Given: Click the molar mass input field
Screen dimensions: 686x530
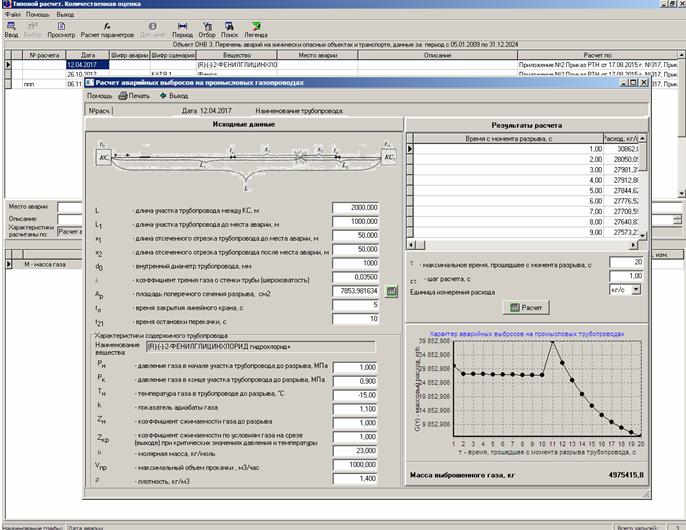Looking at the screenshot, I should 356,451.
